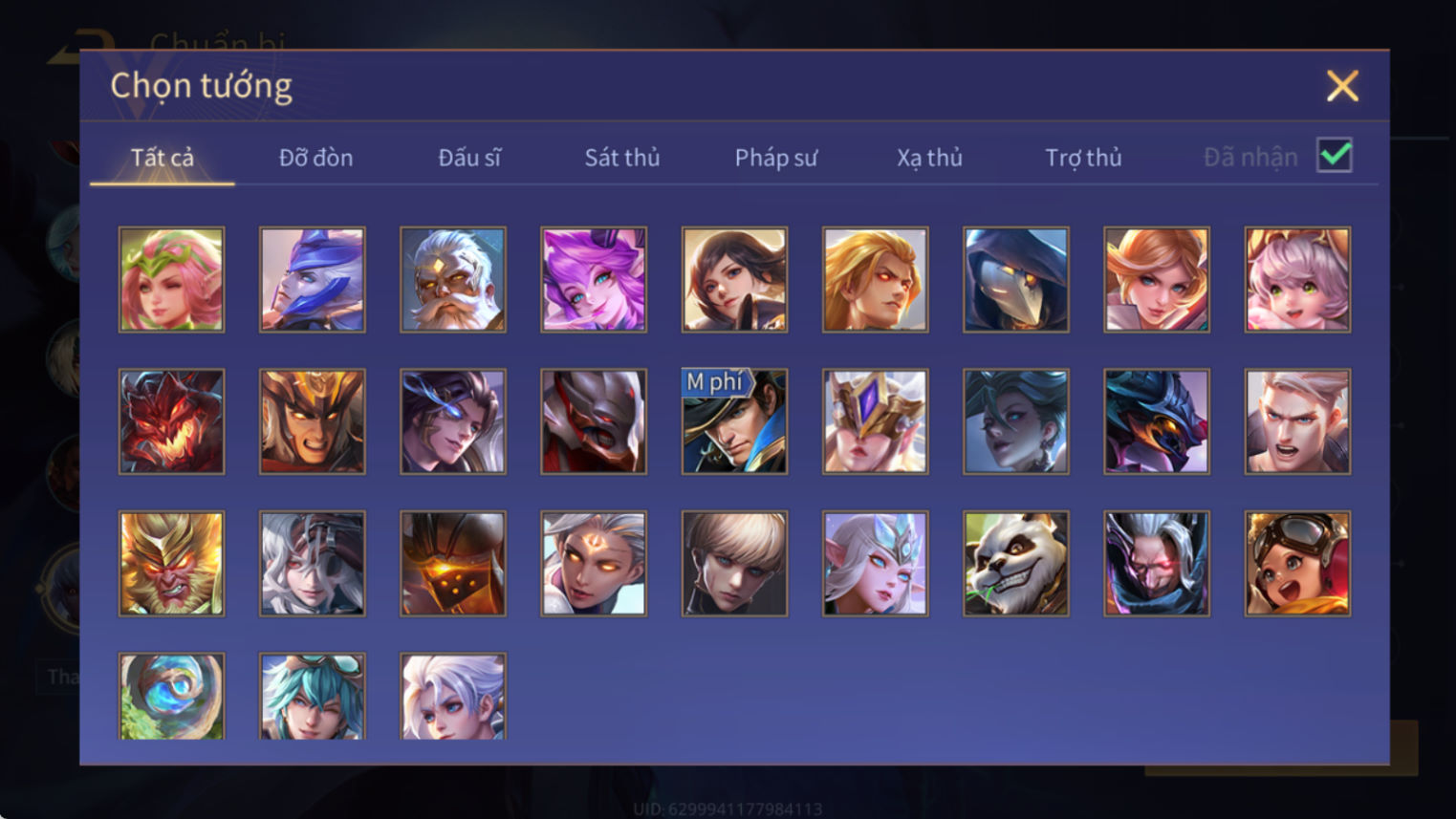This screenshot has width=1456, height=819.
Task: Choose the purple-haired girl hero
Action: click(594, 280)
